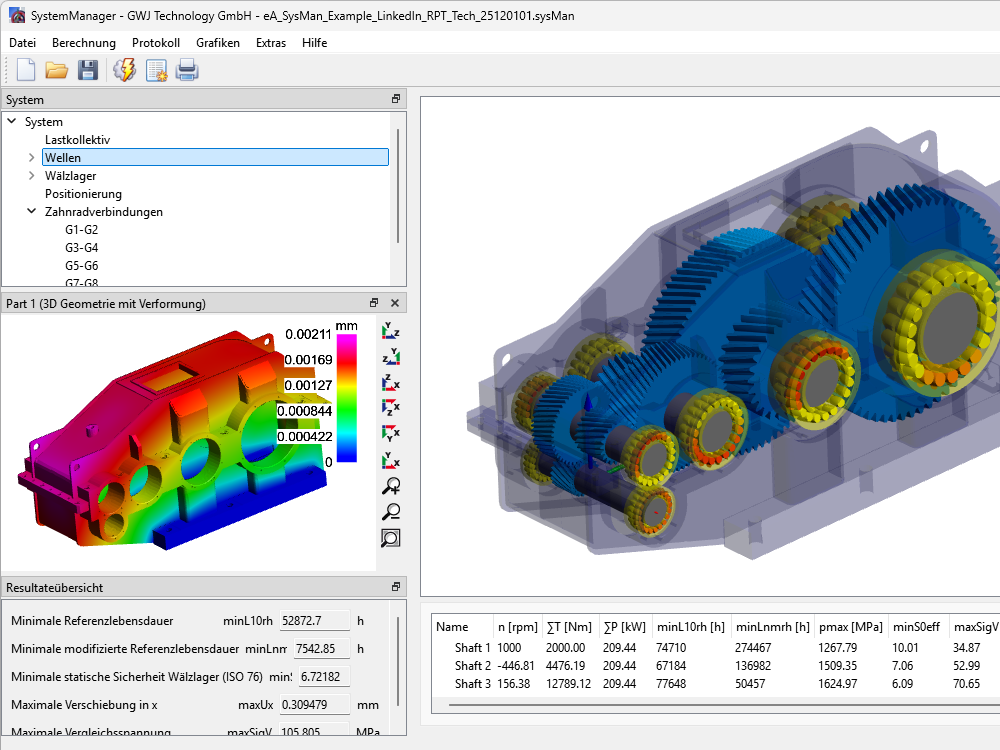1000x750 pixels.
Task: Zoom out with the magnifier minus icon
Action: coord(391,512)
